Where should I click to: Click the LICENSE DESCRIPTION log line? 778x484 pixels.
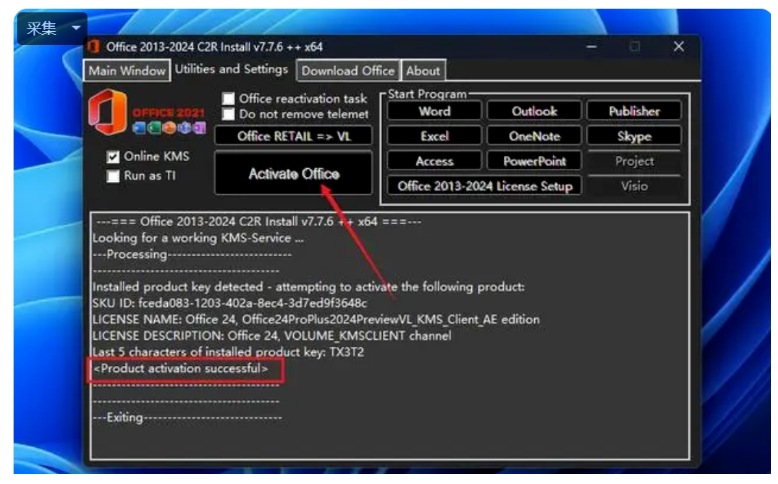(272, 336)
